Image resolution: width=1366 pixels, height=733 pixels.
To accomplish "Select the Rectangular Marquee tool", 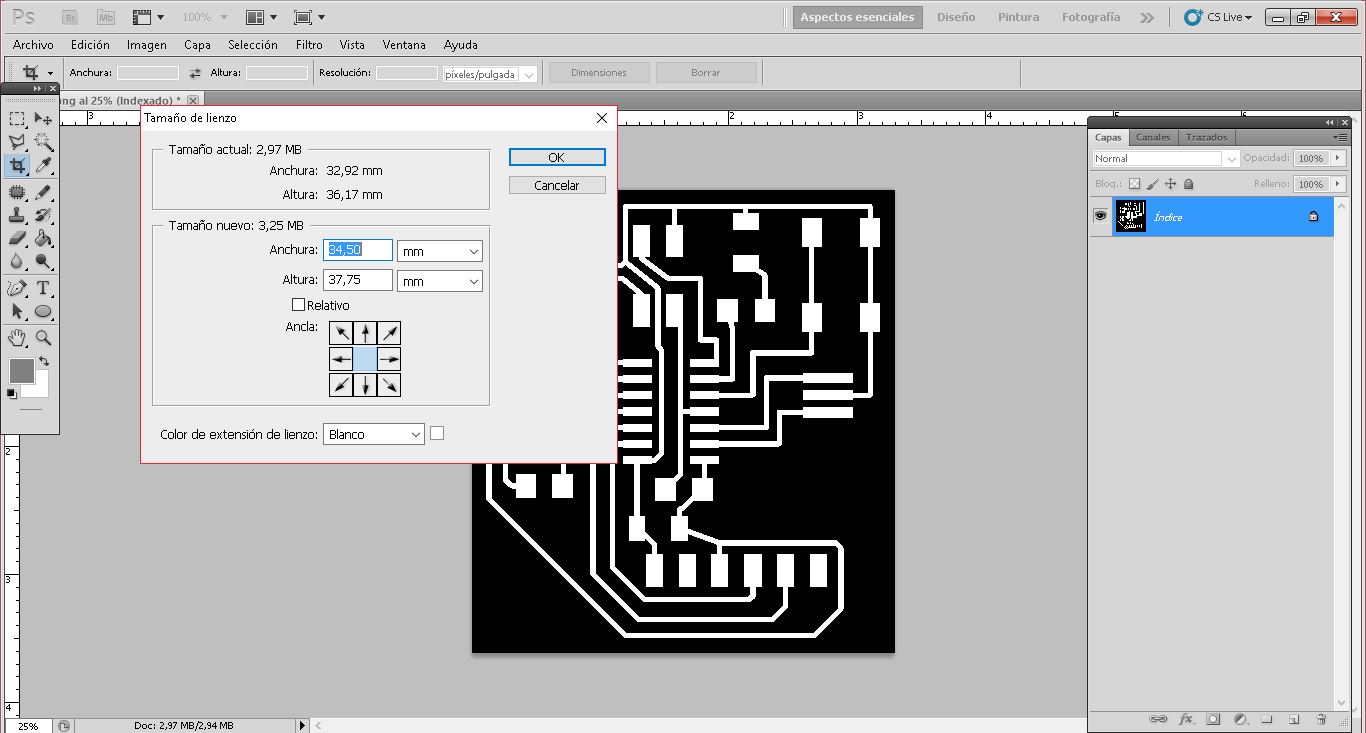I will click(17, 119).
